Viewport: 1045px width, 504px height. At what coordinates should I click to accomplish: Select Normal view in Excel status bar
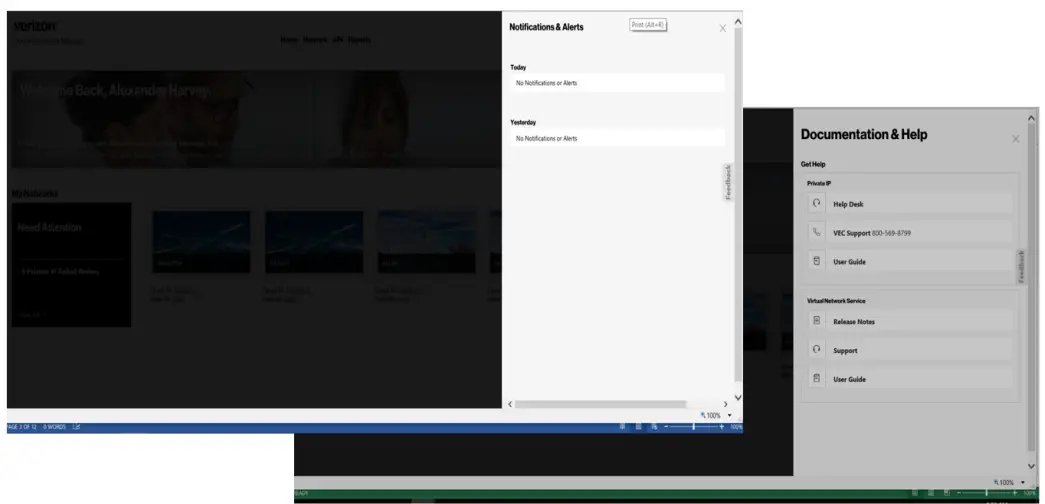click(916, 493)
